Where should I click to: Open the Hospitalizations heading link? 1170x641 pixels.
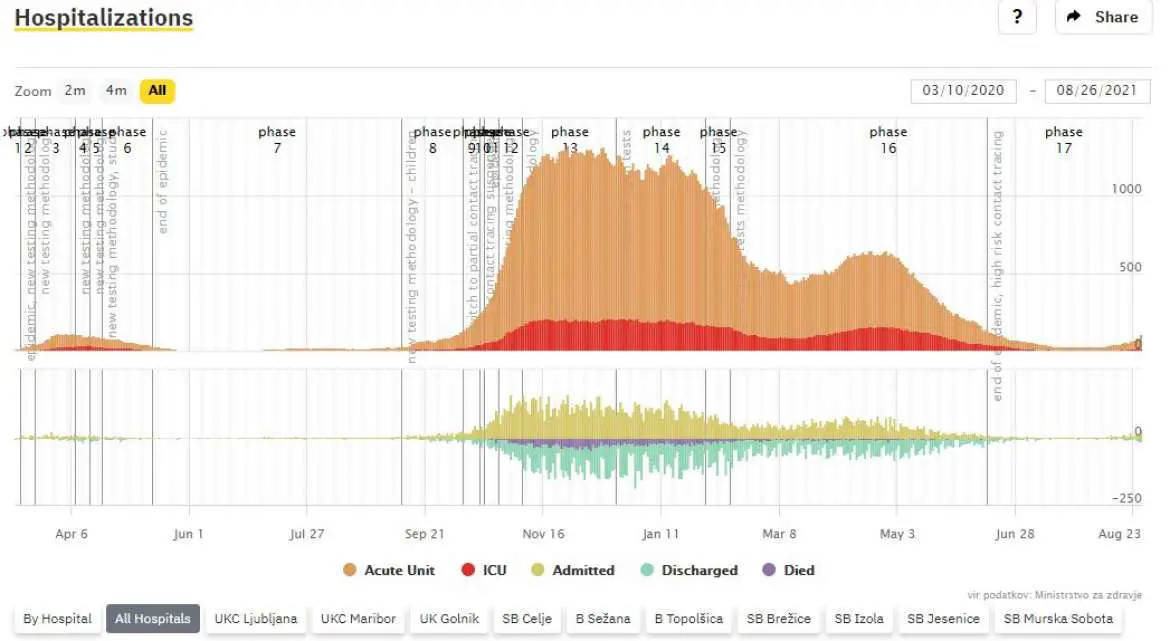[103, 18]
